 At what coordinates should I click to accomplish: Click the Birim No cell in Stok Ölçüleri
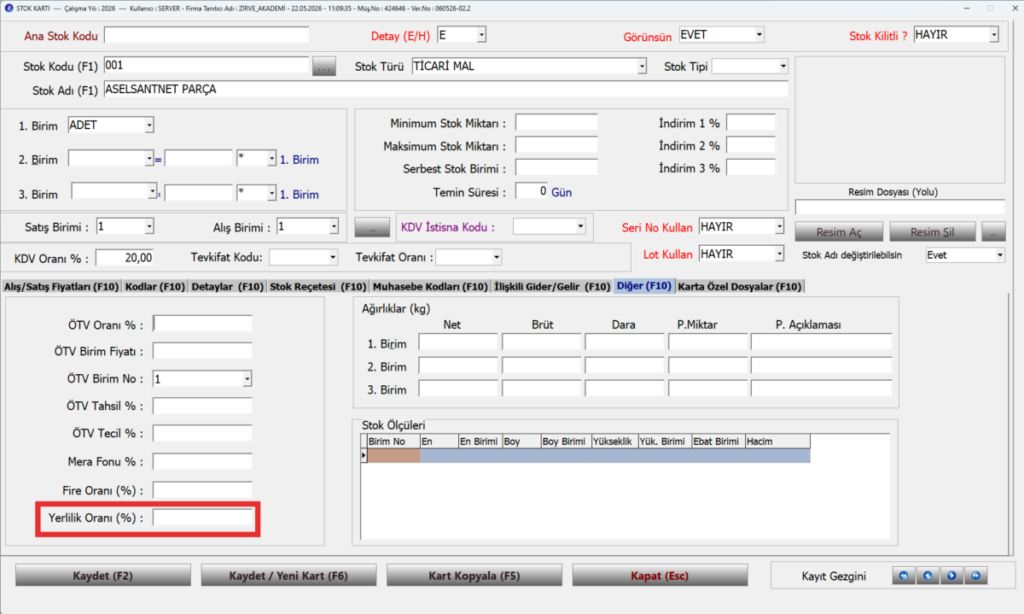pyautogui.click(x=393, y=456)
